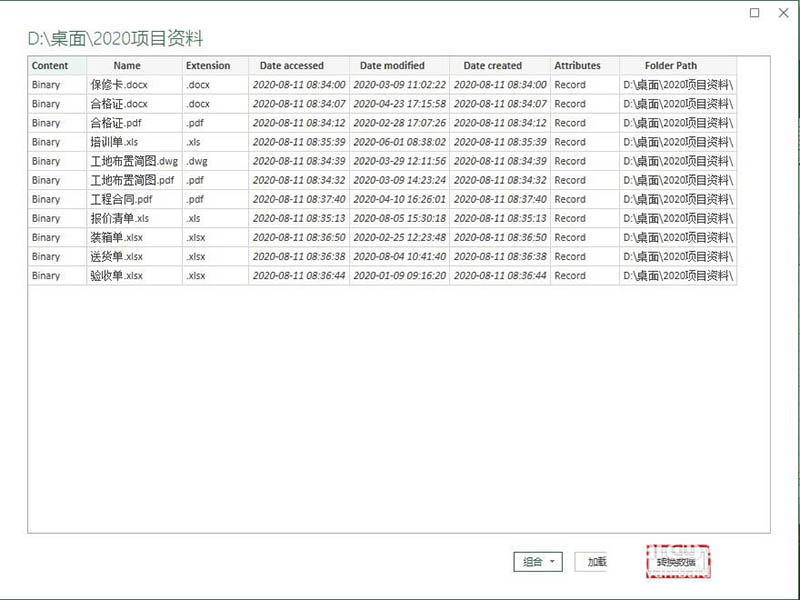The image size is (800, 600).
Task: Click the Date accessed column header
Action: click(x=292, y=66)
